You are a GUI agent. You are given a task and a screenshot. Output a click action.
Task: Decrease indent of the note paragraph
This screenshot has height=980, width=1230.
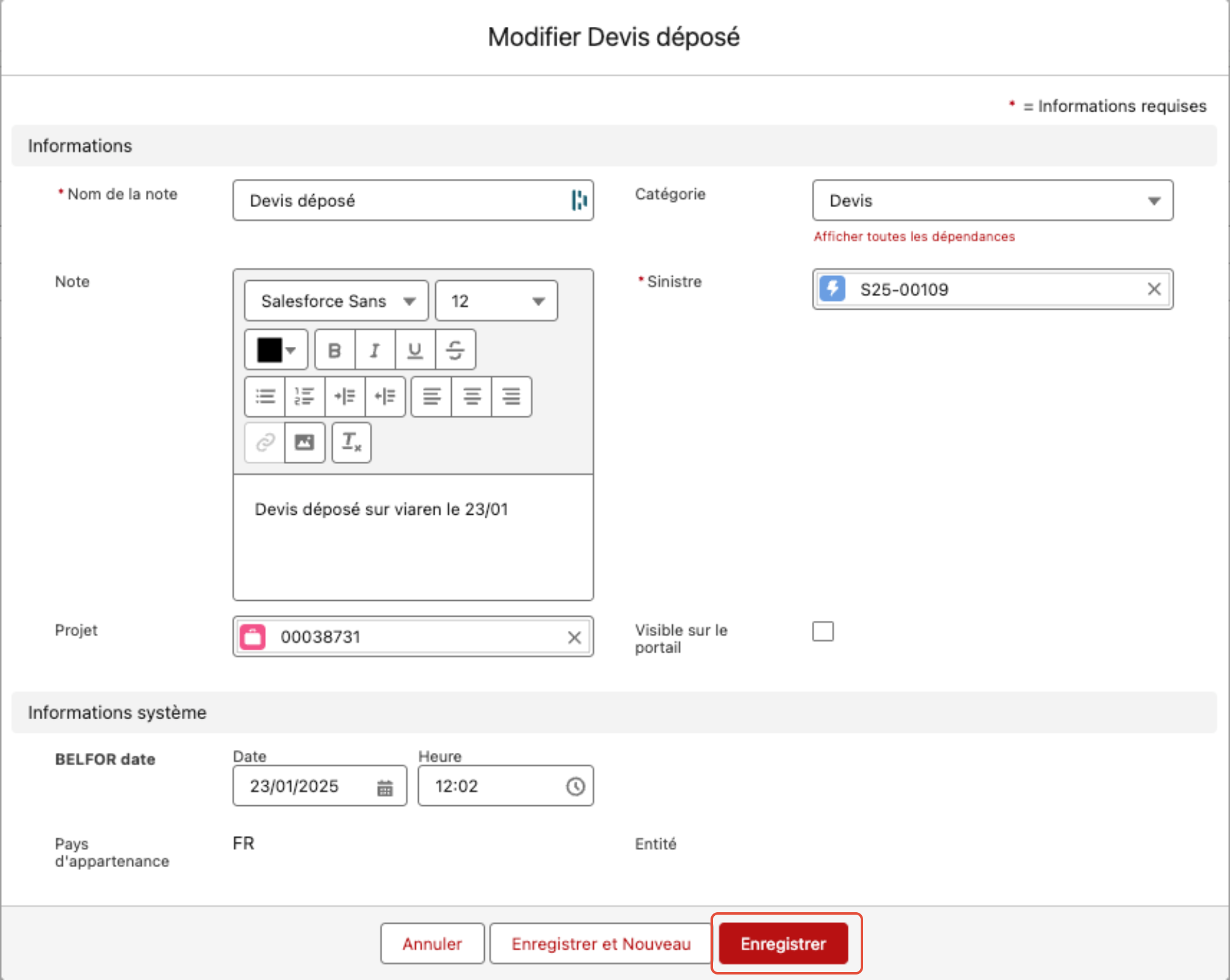click(385, 396)
